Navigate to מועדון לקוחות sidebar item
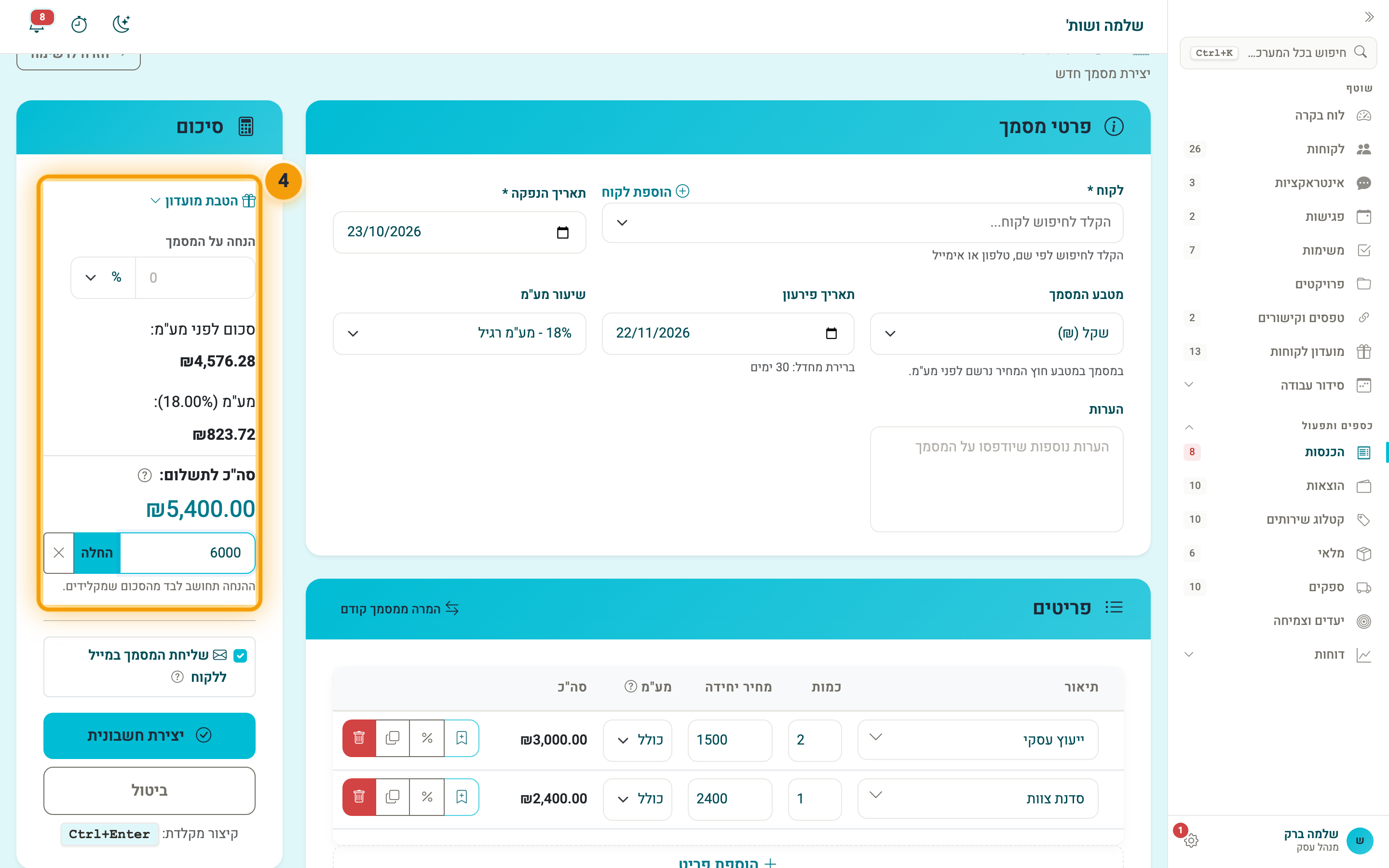 1278,352
